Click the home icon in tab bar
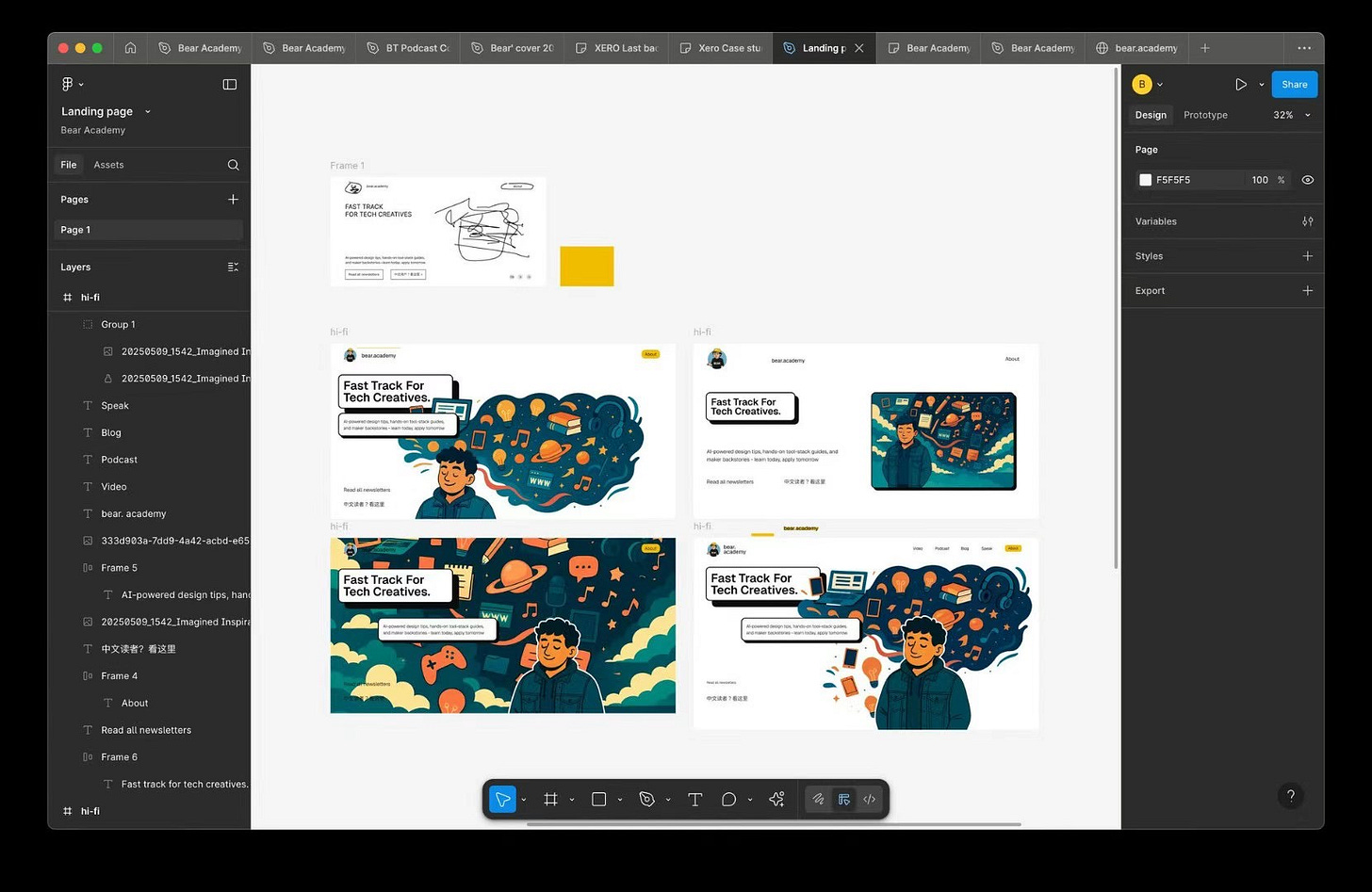This screenshot has height=892, width=1372. [130, 48]
